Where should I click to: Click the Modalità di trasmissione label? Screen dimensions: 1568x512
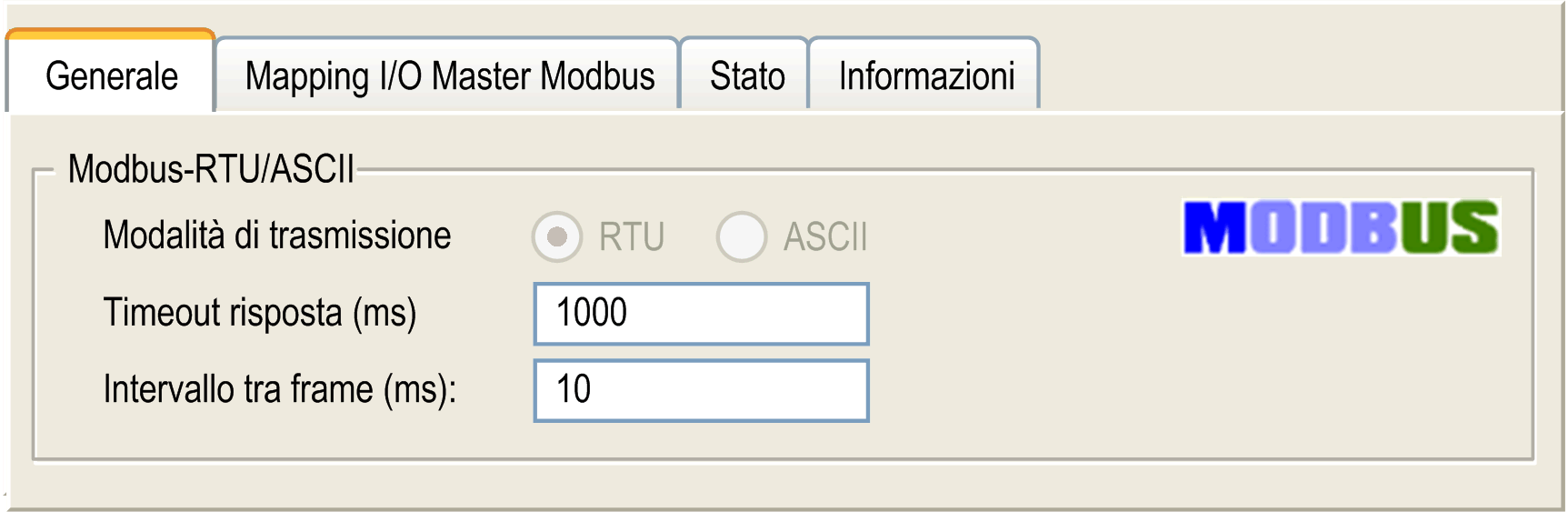[277, 236]
